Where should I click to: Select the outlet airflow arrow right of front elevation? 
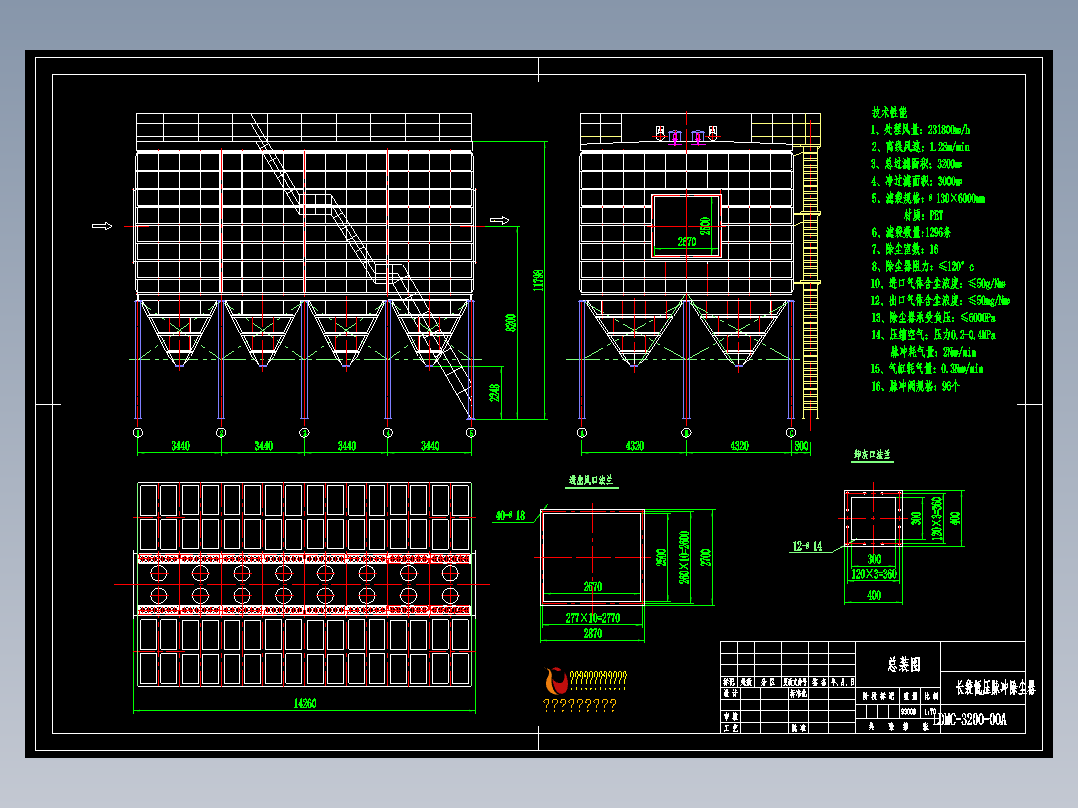pyautogui.click(x=499, y=220)
